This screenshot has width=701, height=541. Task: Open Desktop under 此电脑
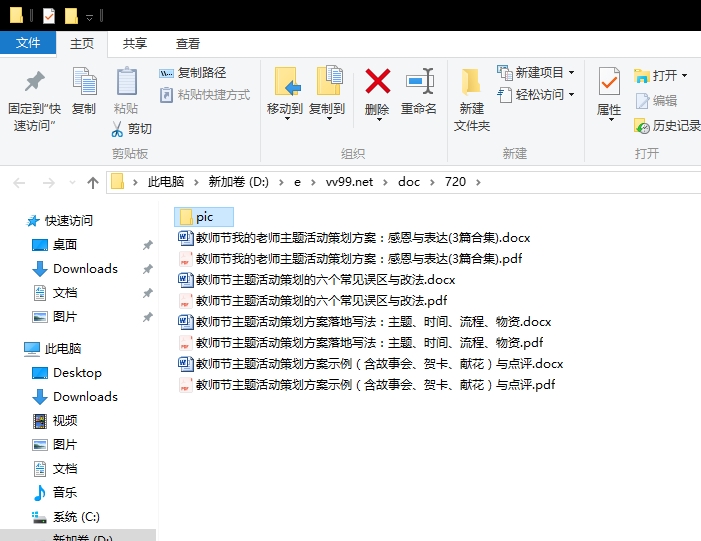pyautogui.click(x=67, y=373)
